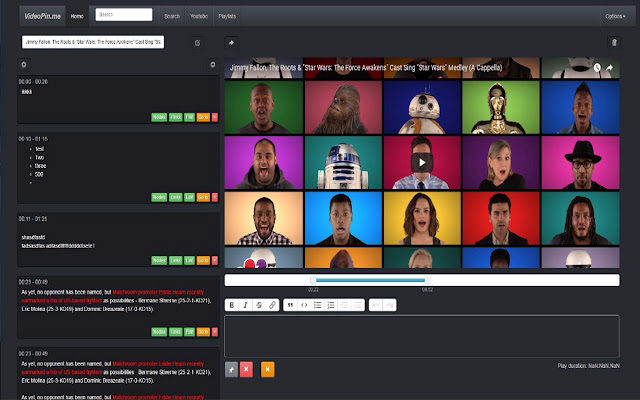The width and height of the screenshot is (640, 400).
Task: Click Go to button in 00:10 - 01:15 note
Action: coord(203,197)
